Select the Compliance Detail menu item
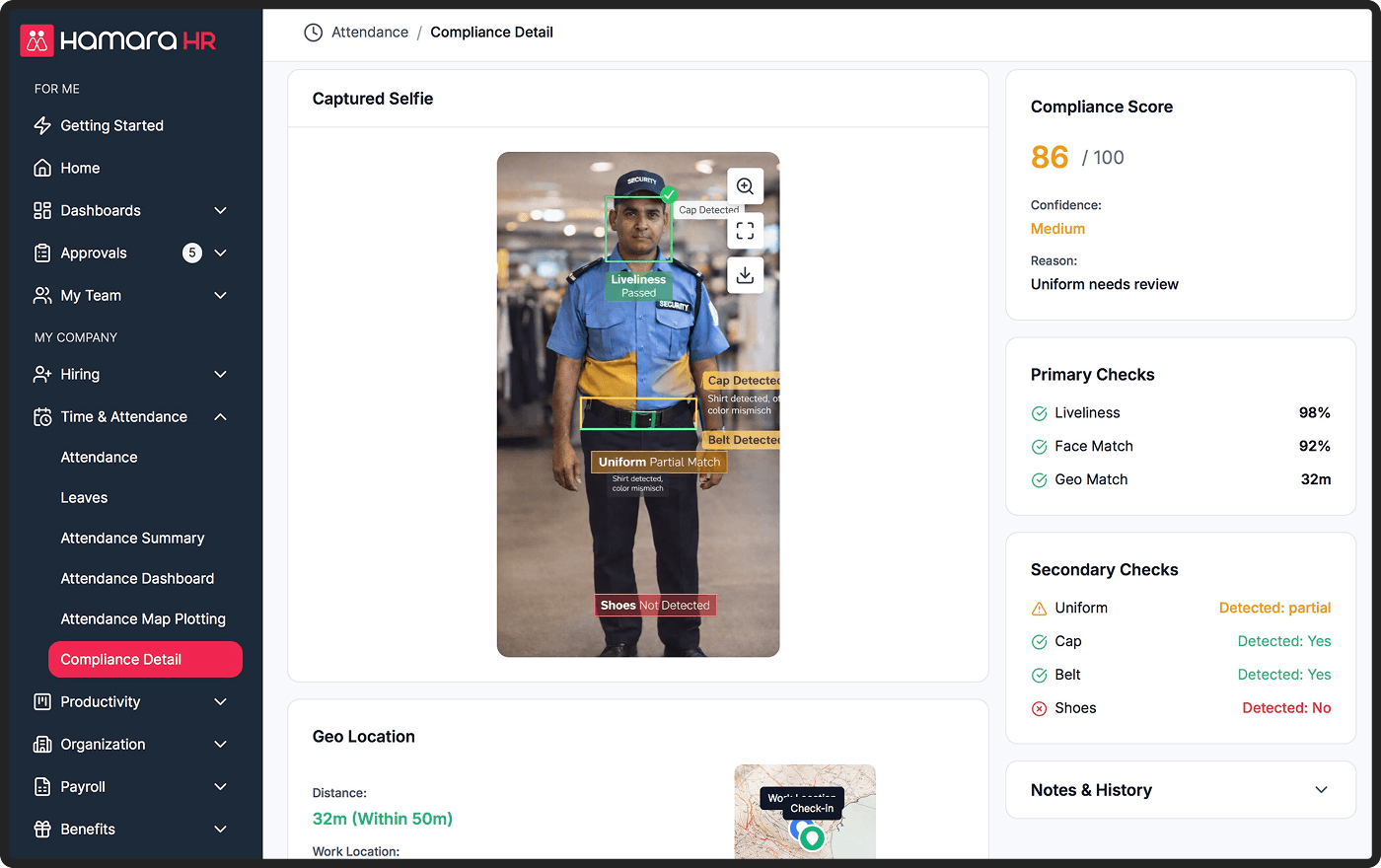This screenshot has width=1381, height=868. [x=145, y=659]
